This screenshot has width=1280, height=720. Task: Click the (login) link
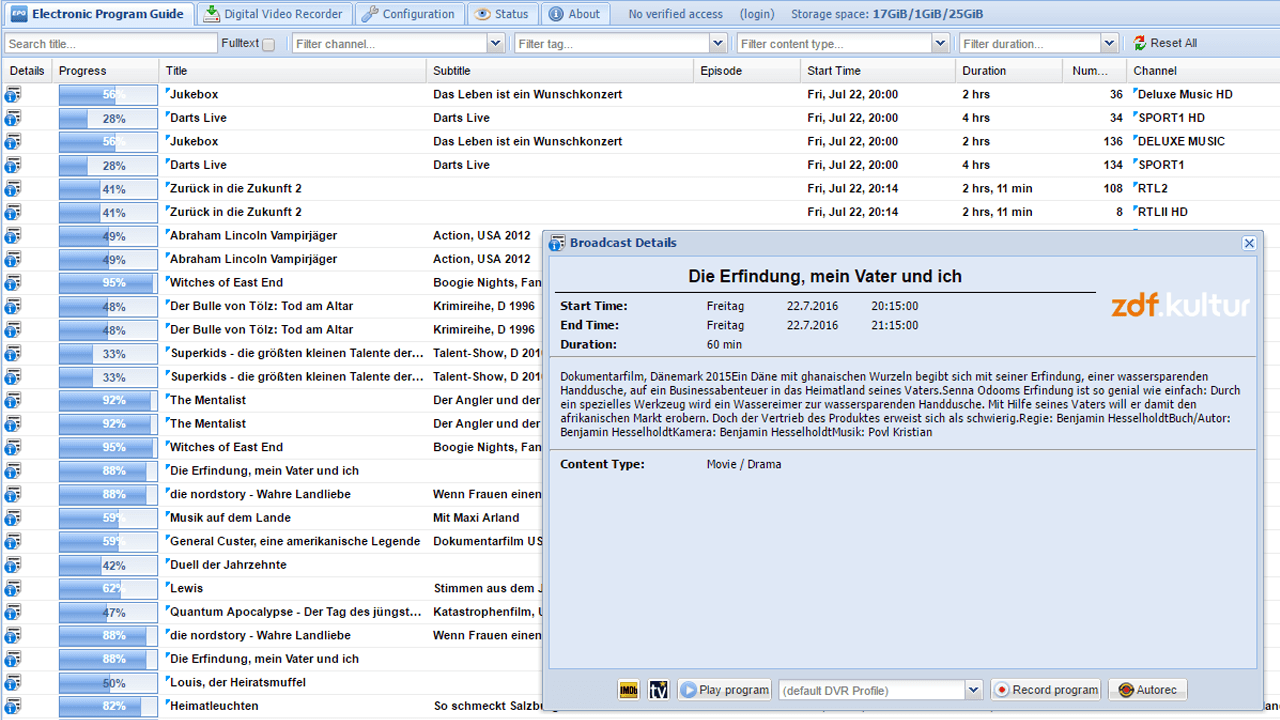(x=757, y=14)
